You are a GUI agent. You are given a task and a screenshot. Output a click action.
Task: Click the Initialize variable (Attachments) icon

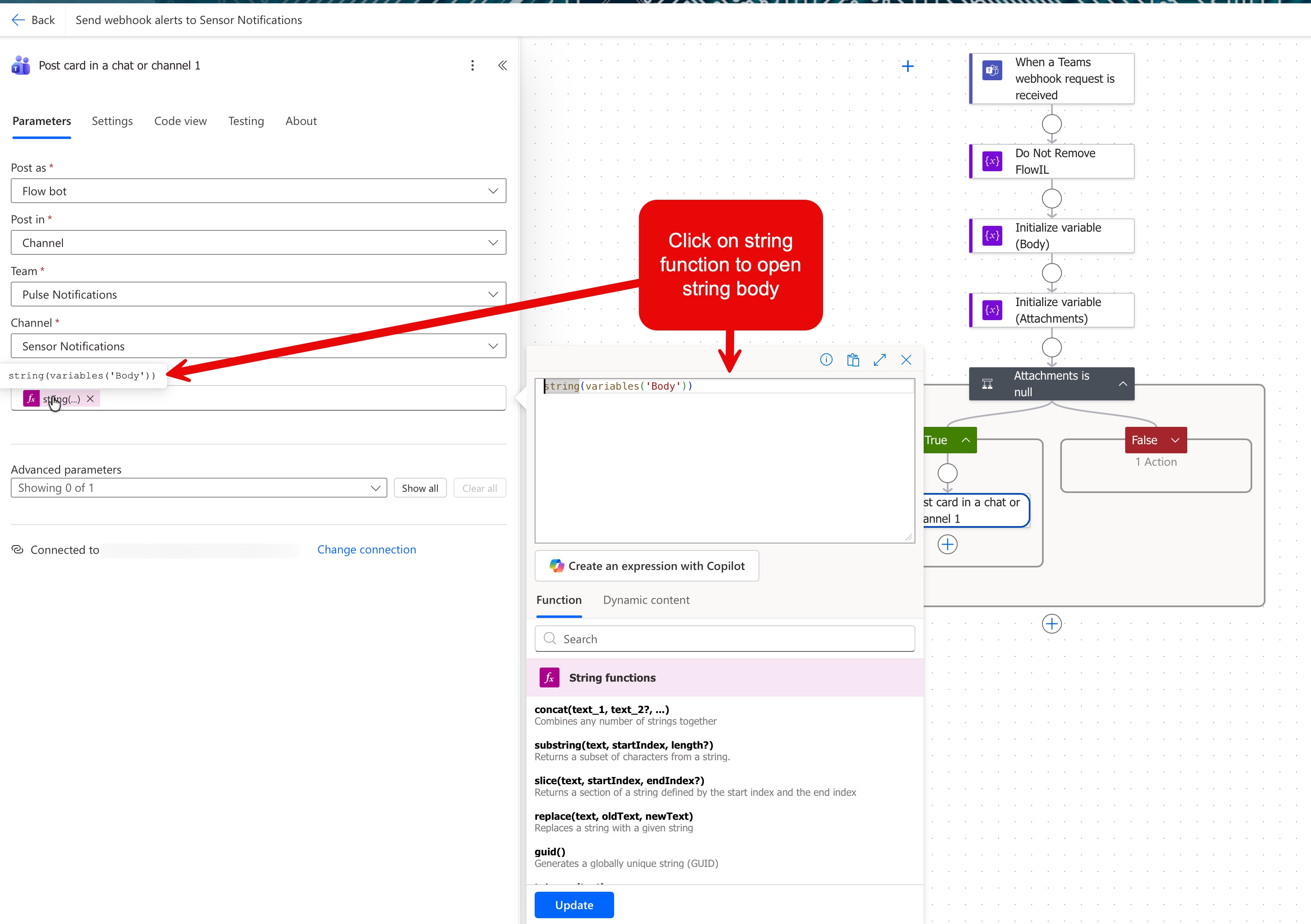(x=992, y=310)
